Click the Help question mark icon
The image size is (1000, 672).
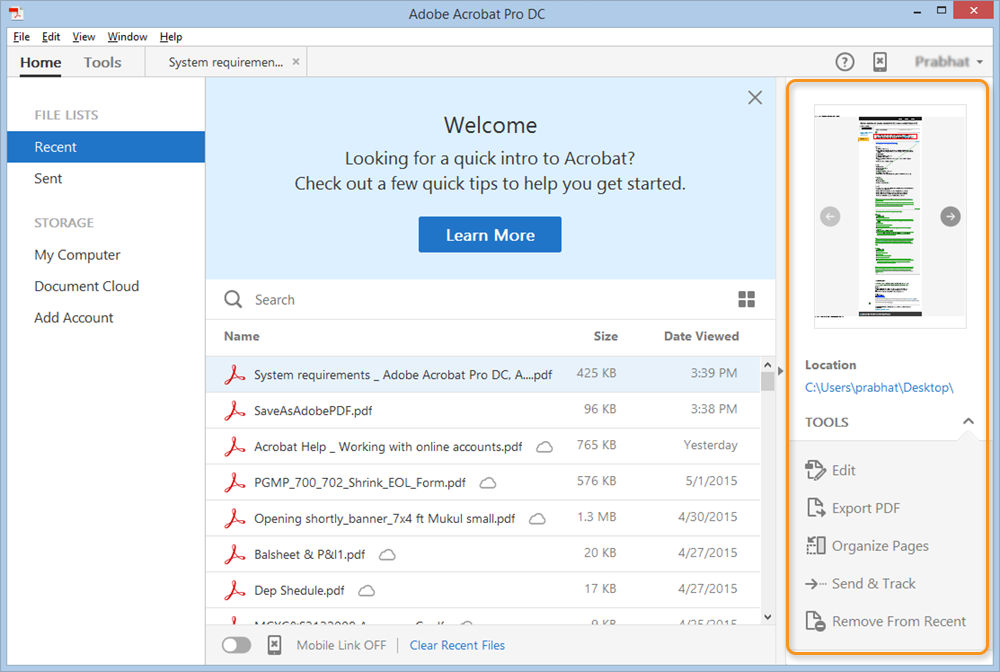tap(844, 62)
